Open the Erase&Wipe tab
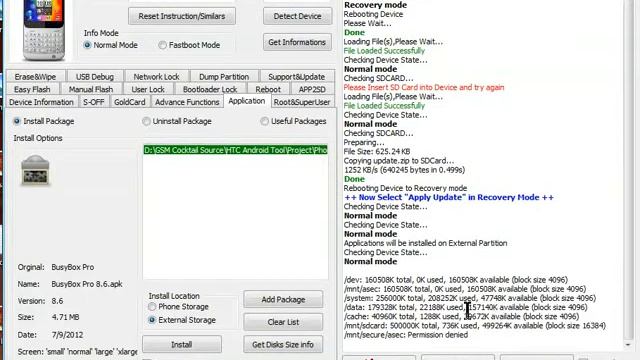640x360 pixels. click(36, 77)
